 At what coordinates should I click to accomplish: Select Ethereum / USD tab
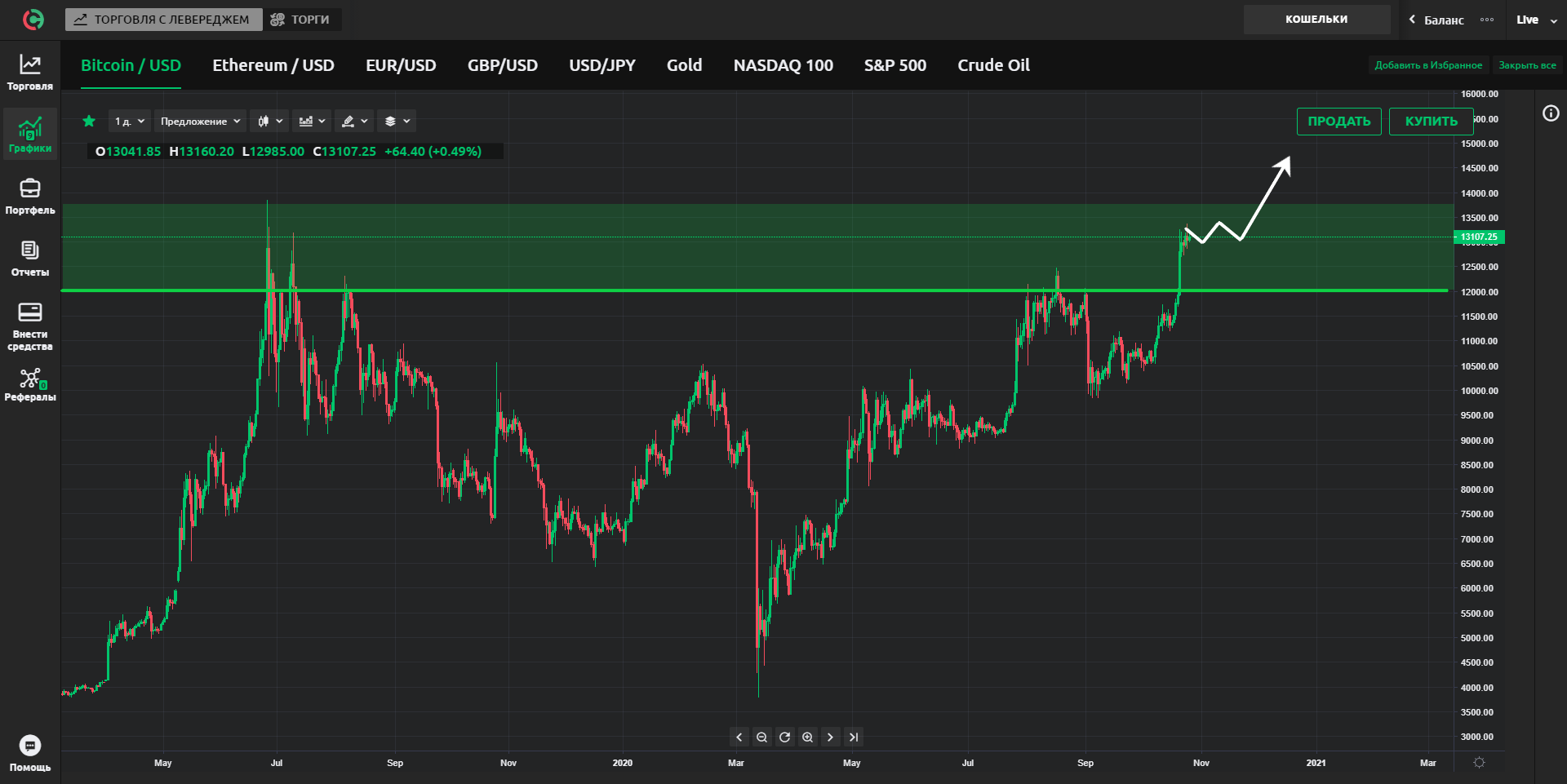point(273,65)
